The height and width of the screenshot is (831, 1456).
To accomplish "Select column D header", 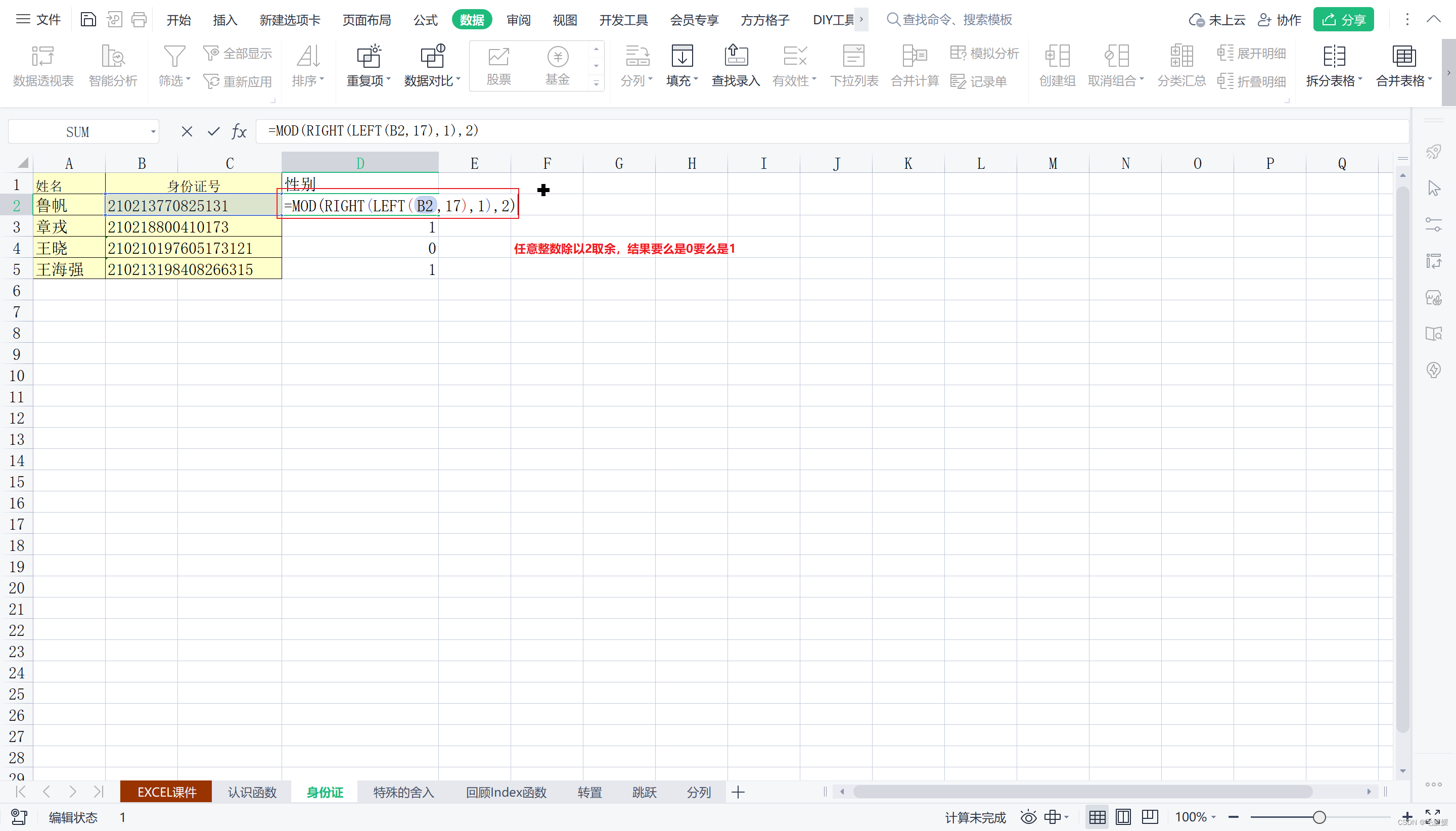I will (x=360, y=164).
